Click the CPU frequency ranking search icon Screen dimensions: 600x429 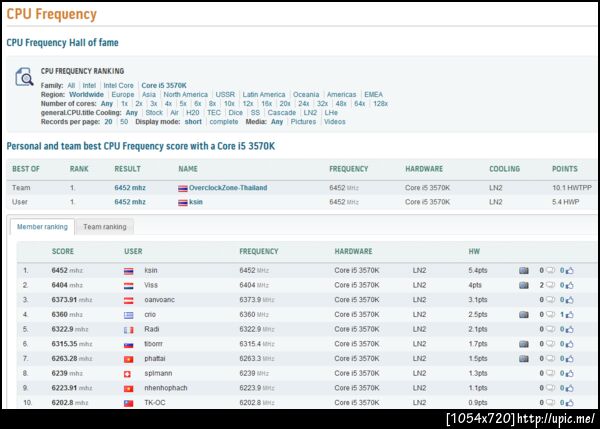[24, 77]
